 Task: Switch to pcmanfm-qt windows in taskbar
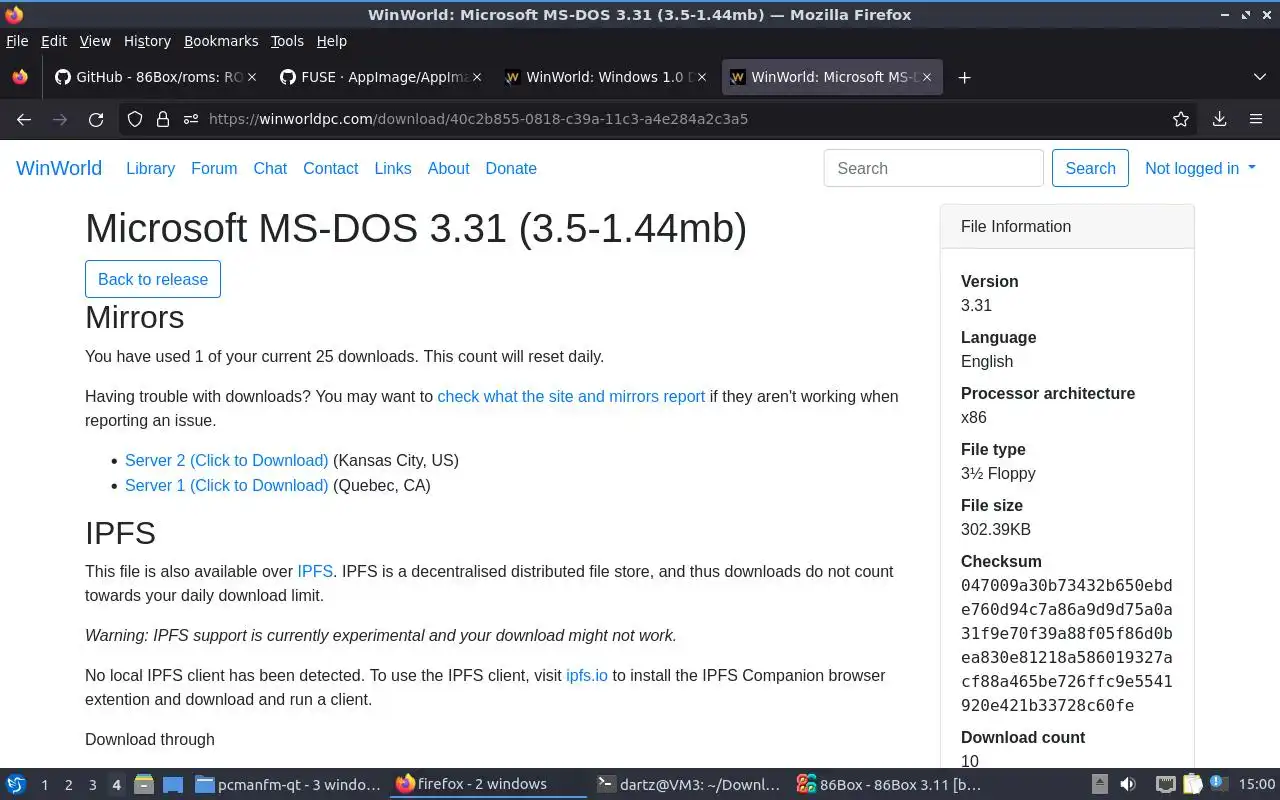[288, 784]
